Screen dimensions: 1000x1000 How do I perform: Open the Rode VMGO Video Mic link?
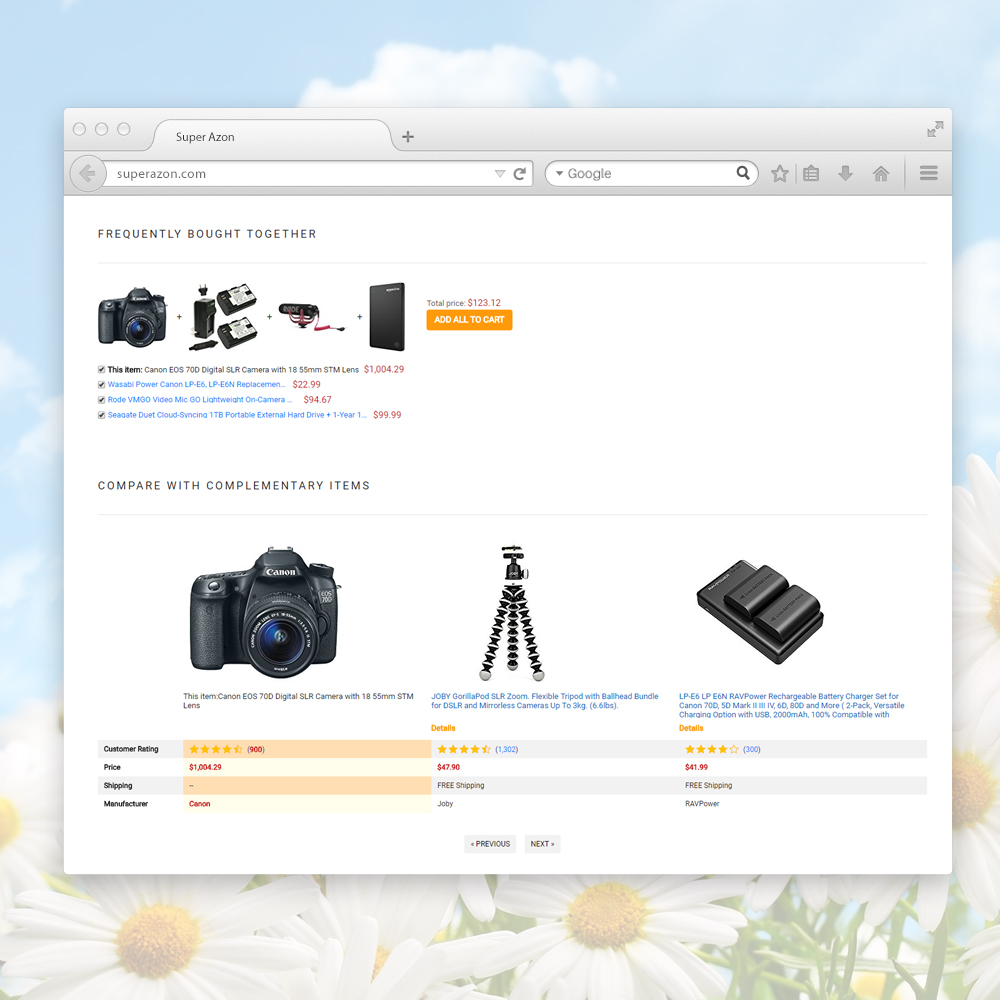pyautogui.click(x=200, y=400)
